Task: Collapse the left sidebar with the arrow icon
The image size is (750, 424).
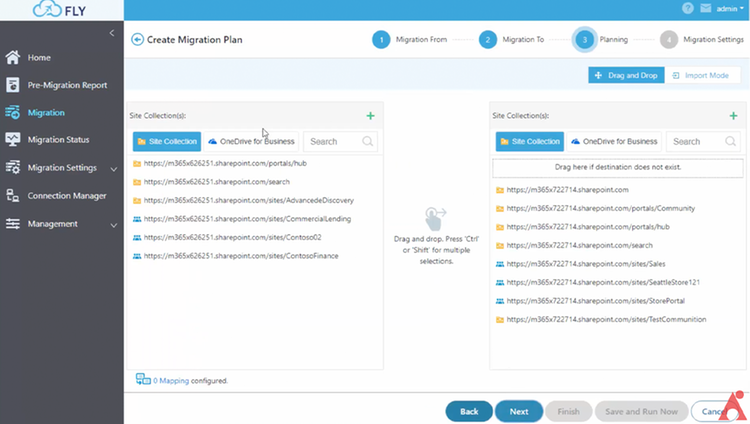Action: pyautogui.click(x=111, y=33)
